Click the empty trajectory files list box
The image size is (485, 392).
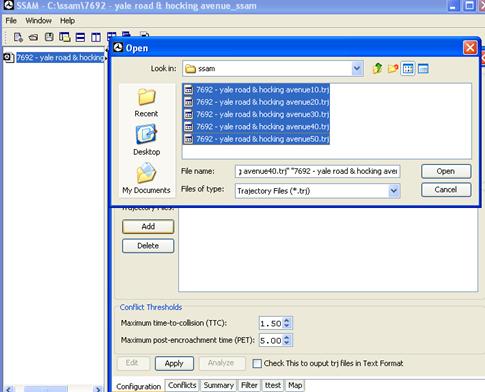tap(328, 249)
